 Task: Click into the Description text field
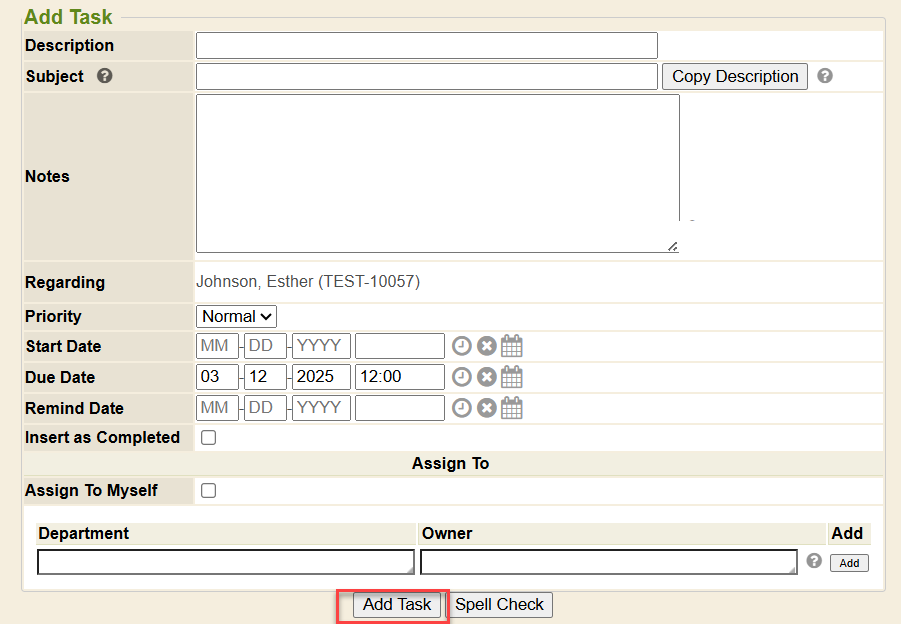[x=426, y=46]
